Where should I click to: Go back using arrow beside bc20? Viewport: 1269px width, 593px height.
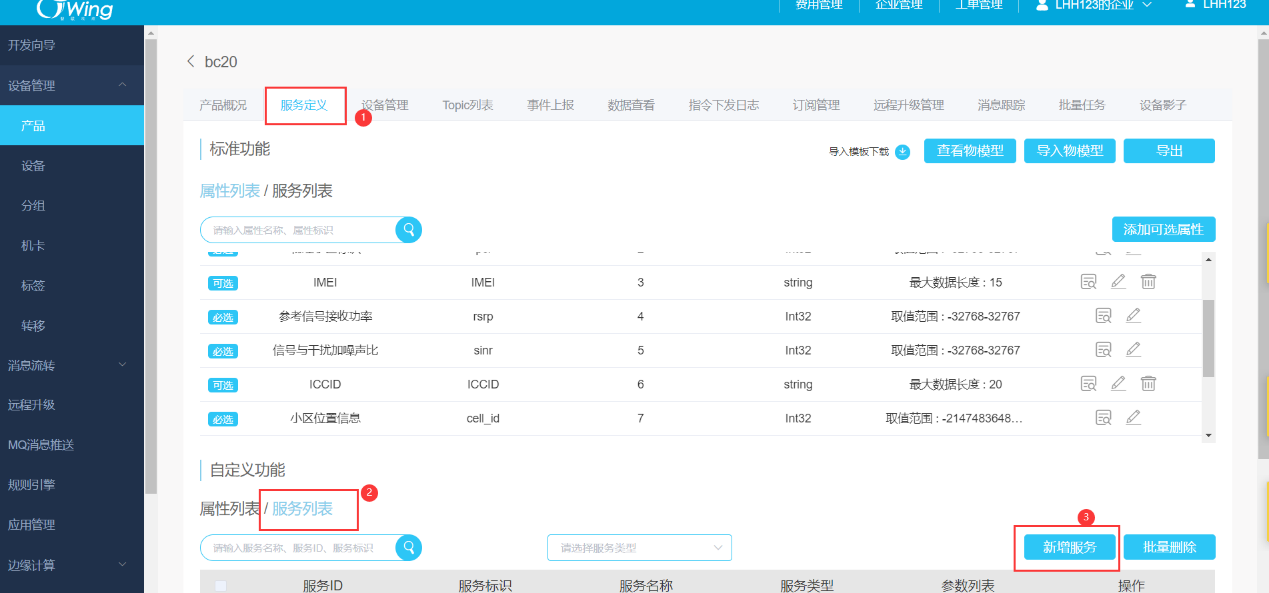tap(191, 62)
